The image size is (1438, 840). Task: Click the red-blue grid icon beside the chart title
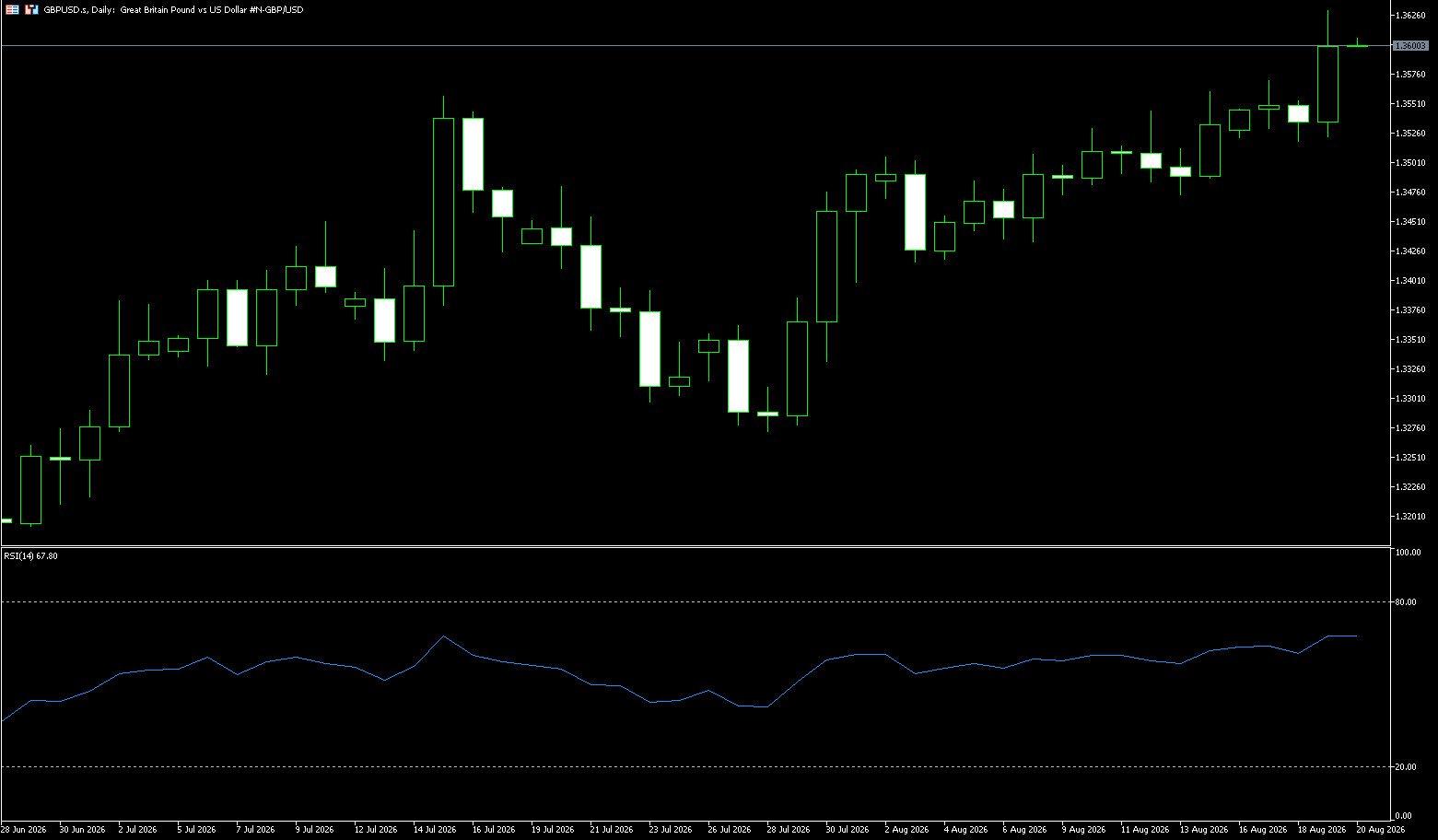pos(12,9)
